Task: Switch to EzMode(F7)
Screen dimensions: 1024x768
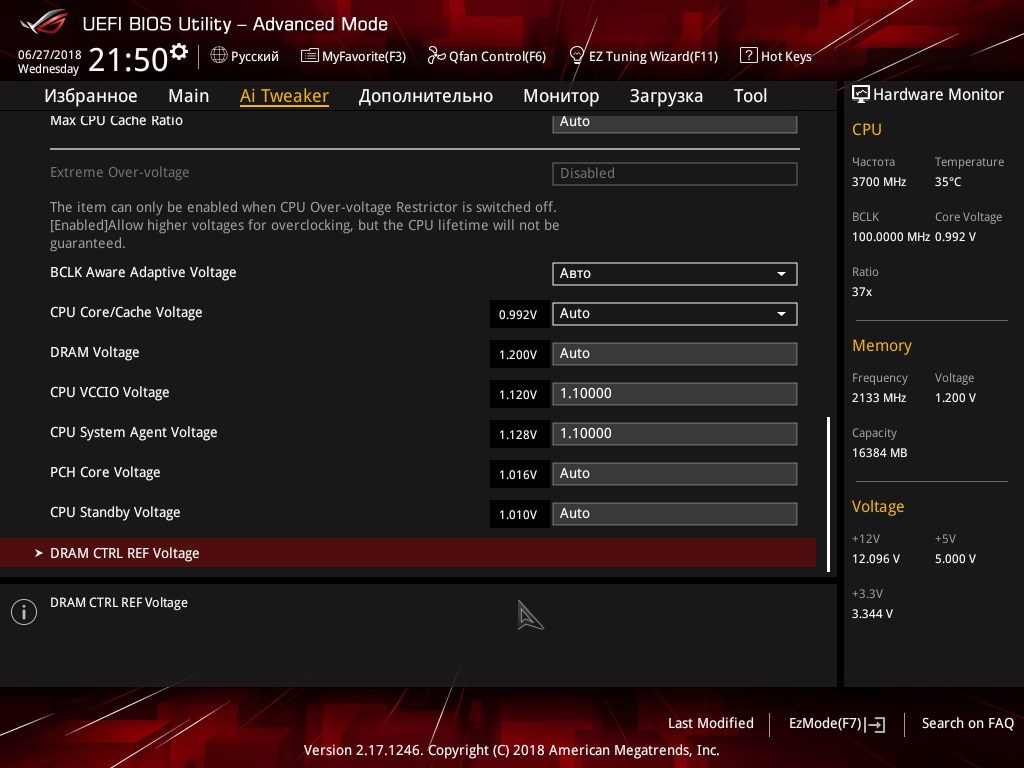Action: coord(837,724)
